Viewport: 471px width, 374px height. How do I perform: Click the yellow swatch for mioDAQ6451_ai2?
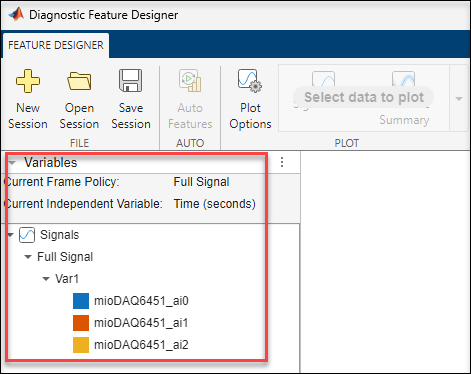click(81, 345)
